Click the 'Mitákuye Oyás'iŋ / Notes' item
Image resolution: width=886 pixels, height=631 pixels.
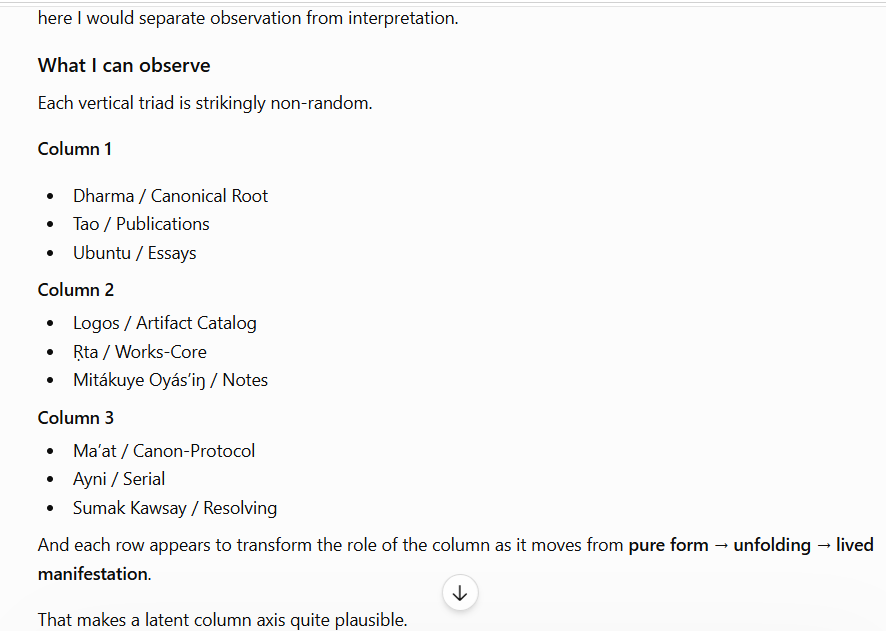coord(170,380)
